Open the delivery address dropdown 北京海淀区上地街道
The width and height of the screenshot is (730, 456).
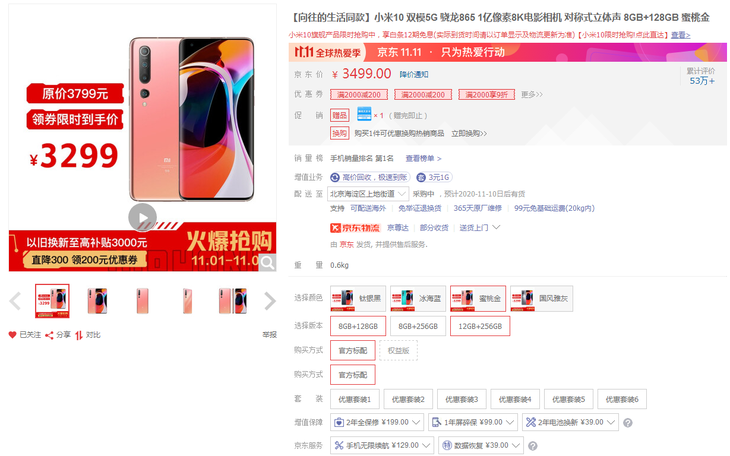tap(368, 194)
